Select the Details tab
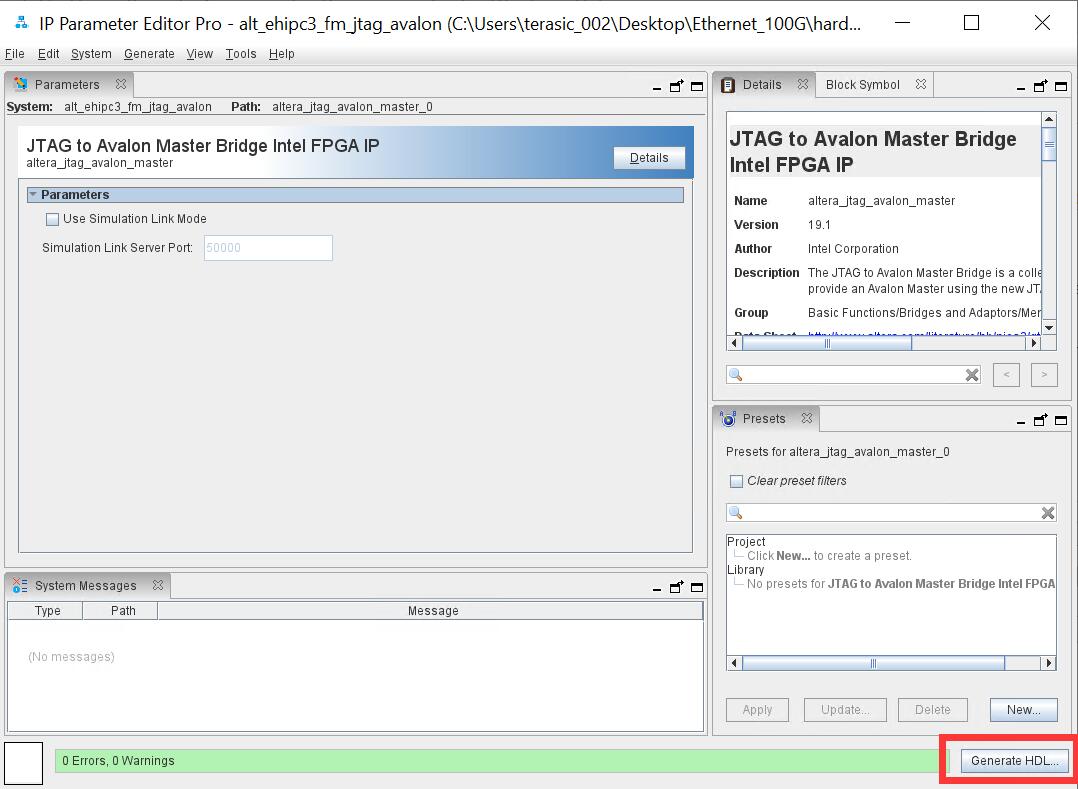 pyautogui.click(x=762, y=85)
